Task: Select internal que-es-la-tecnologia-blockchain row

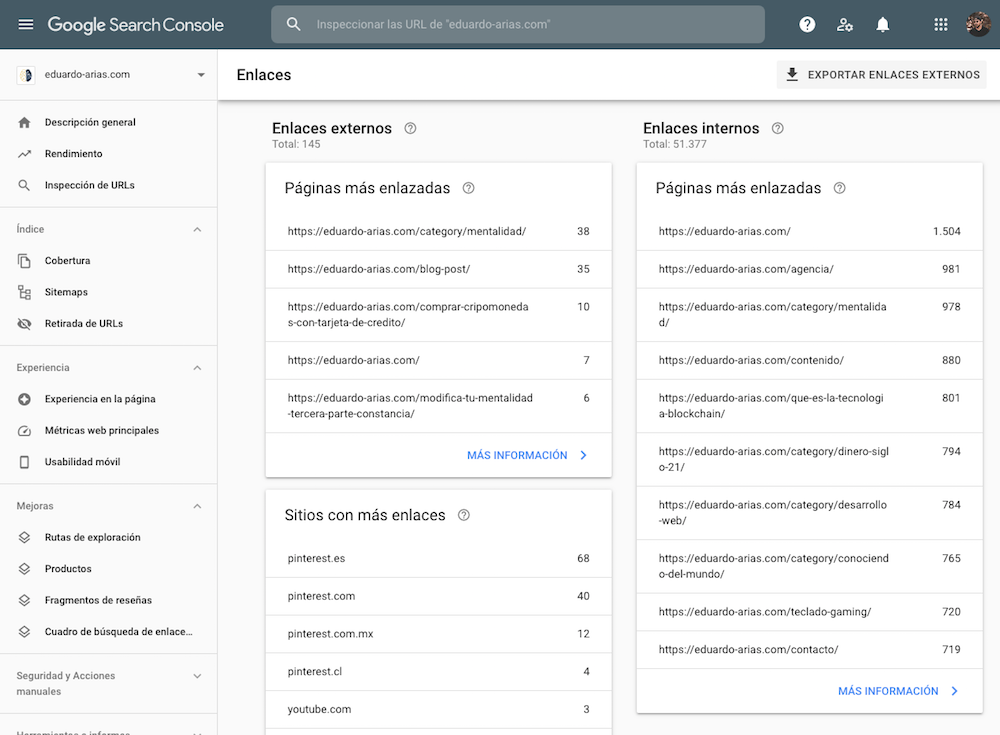Action: tap(809, 406)
